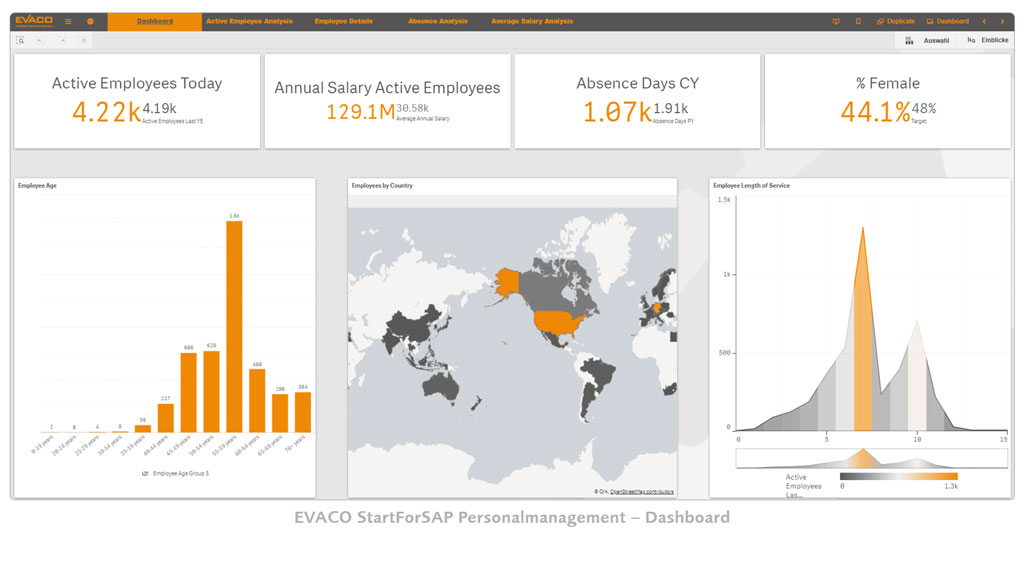Activate the smart search selection tool
The height and width of the screenshot is (567, 1024).
pyautogui.click(x=20, y=40)
